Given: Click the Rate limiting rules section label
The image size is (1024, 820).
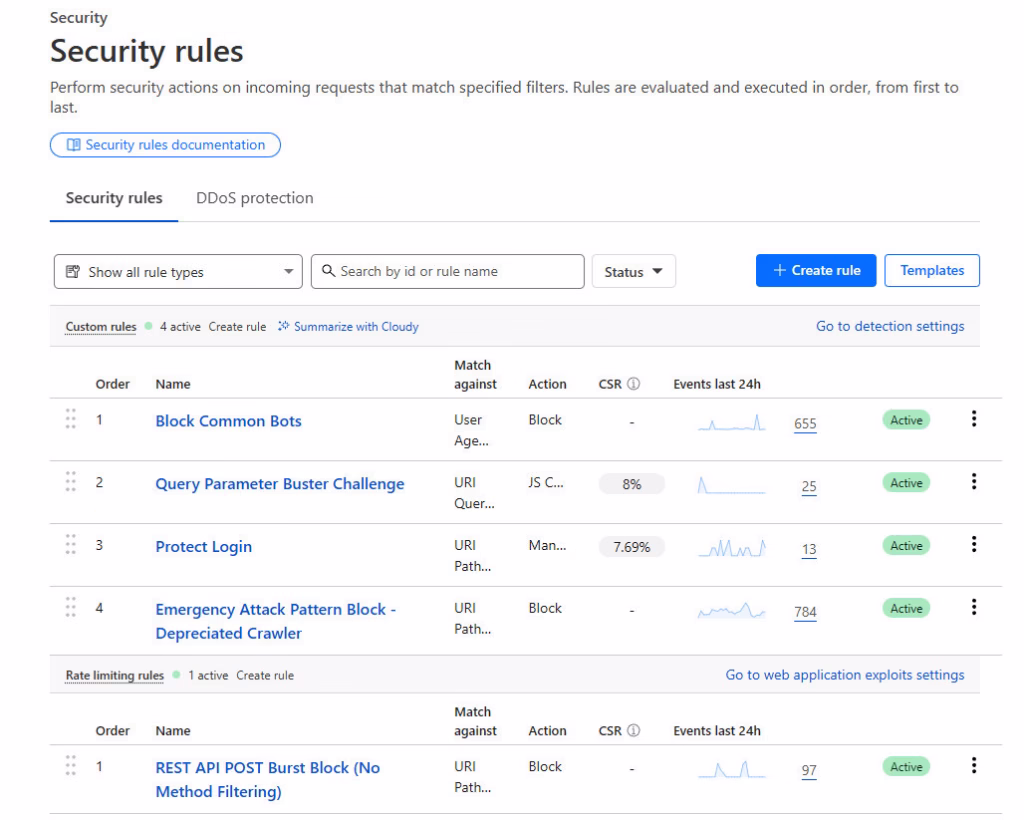Looking at the screenshot, I should [x=114, y=675].
